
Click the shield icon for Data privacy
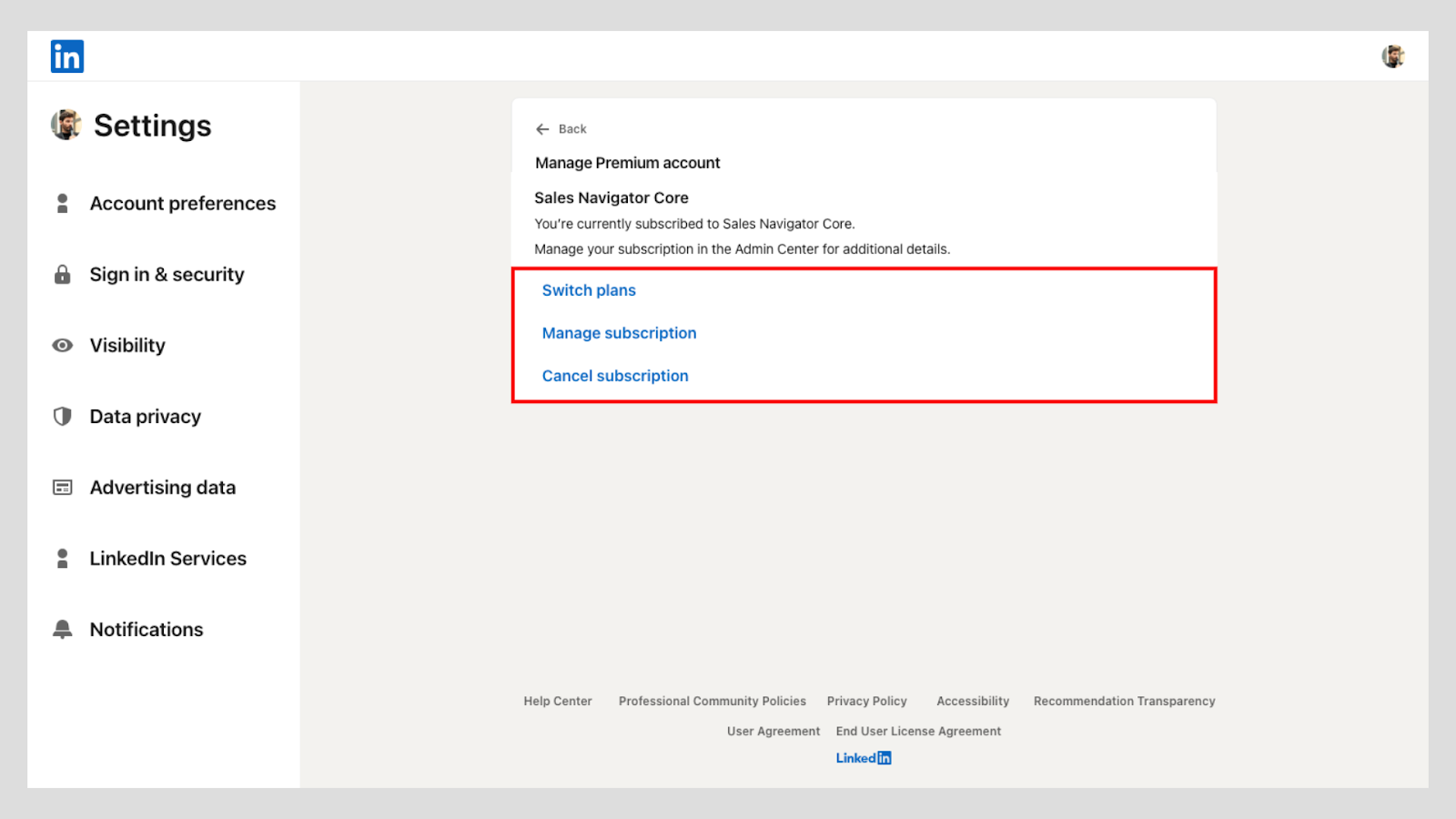[62, 416]
